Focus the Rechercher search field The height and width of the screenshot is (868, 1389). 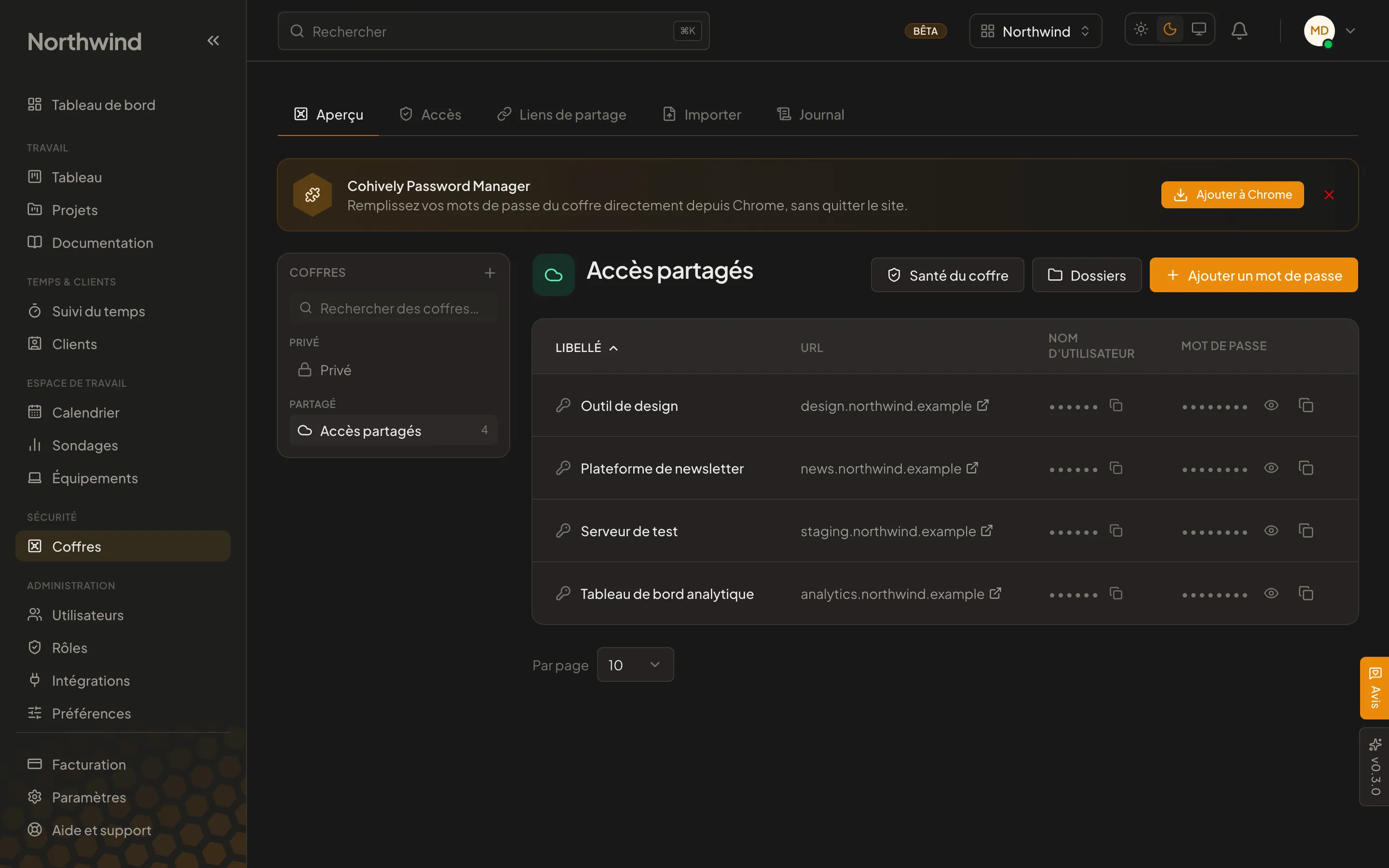[493, 31]
